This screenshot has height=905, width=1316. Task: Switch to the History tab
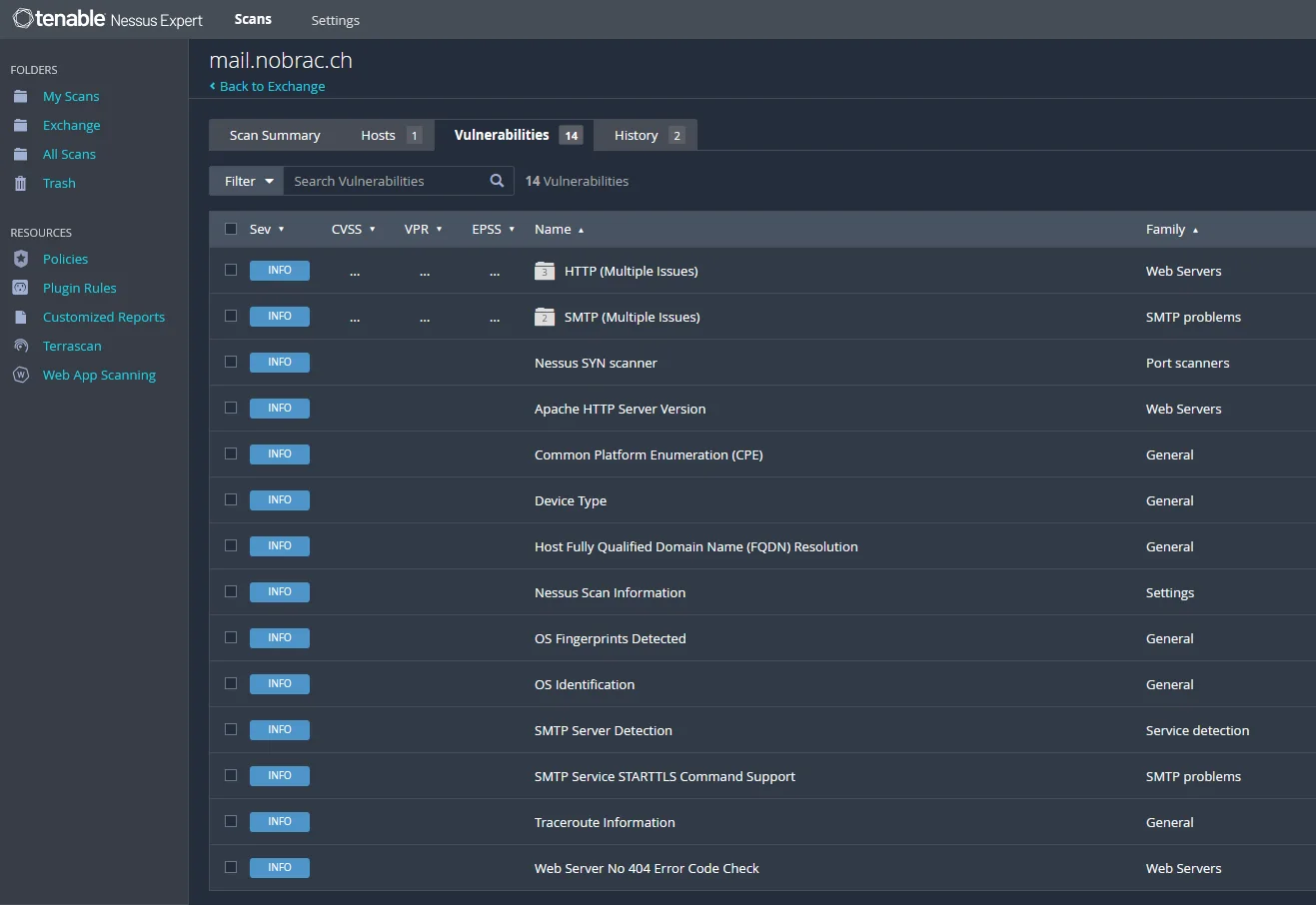(647, 135)
